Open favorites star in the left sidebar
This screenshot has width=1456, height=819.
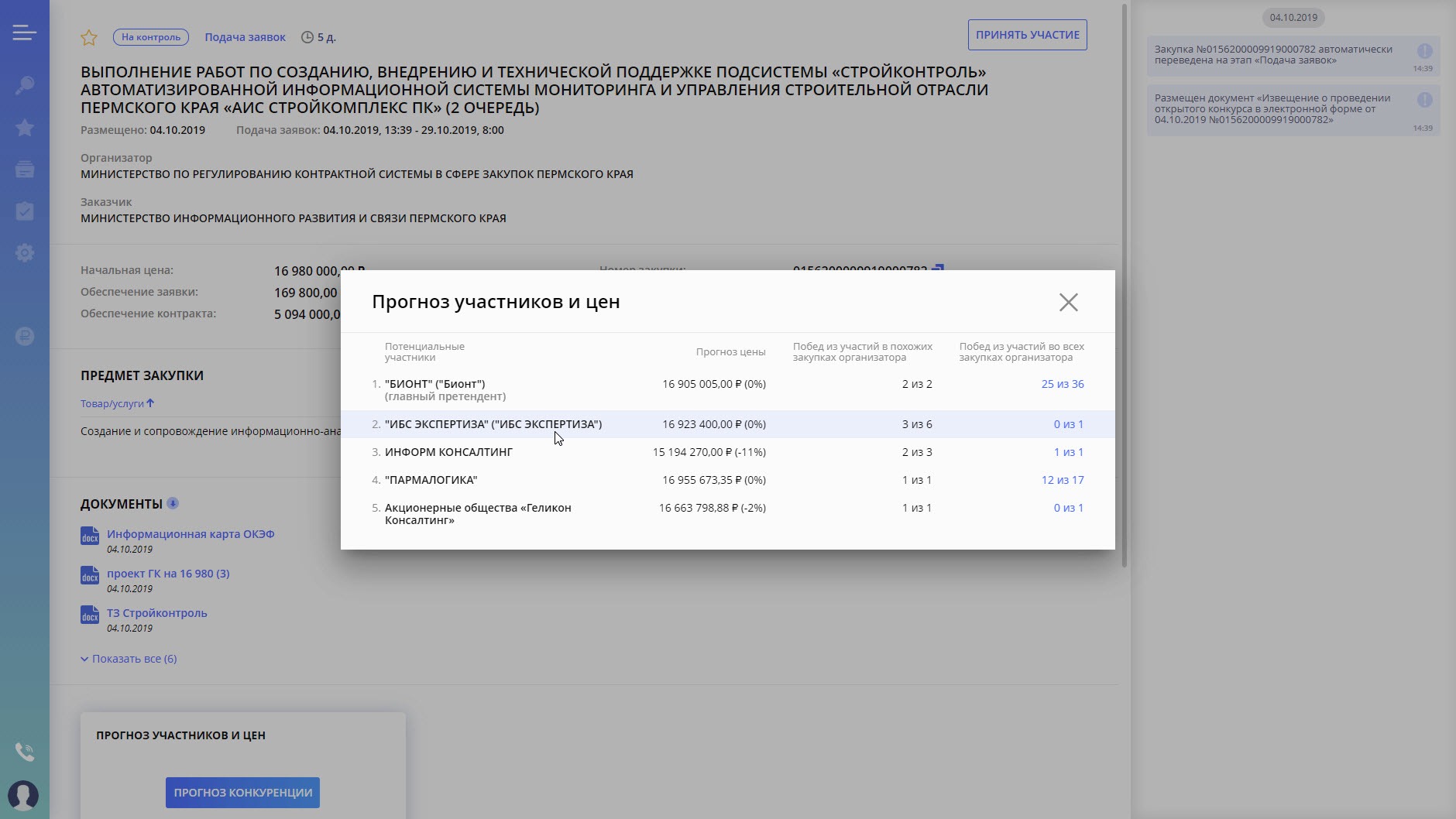25,128
